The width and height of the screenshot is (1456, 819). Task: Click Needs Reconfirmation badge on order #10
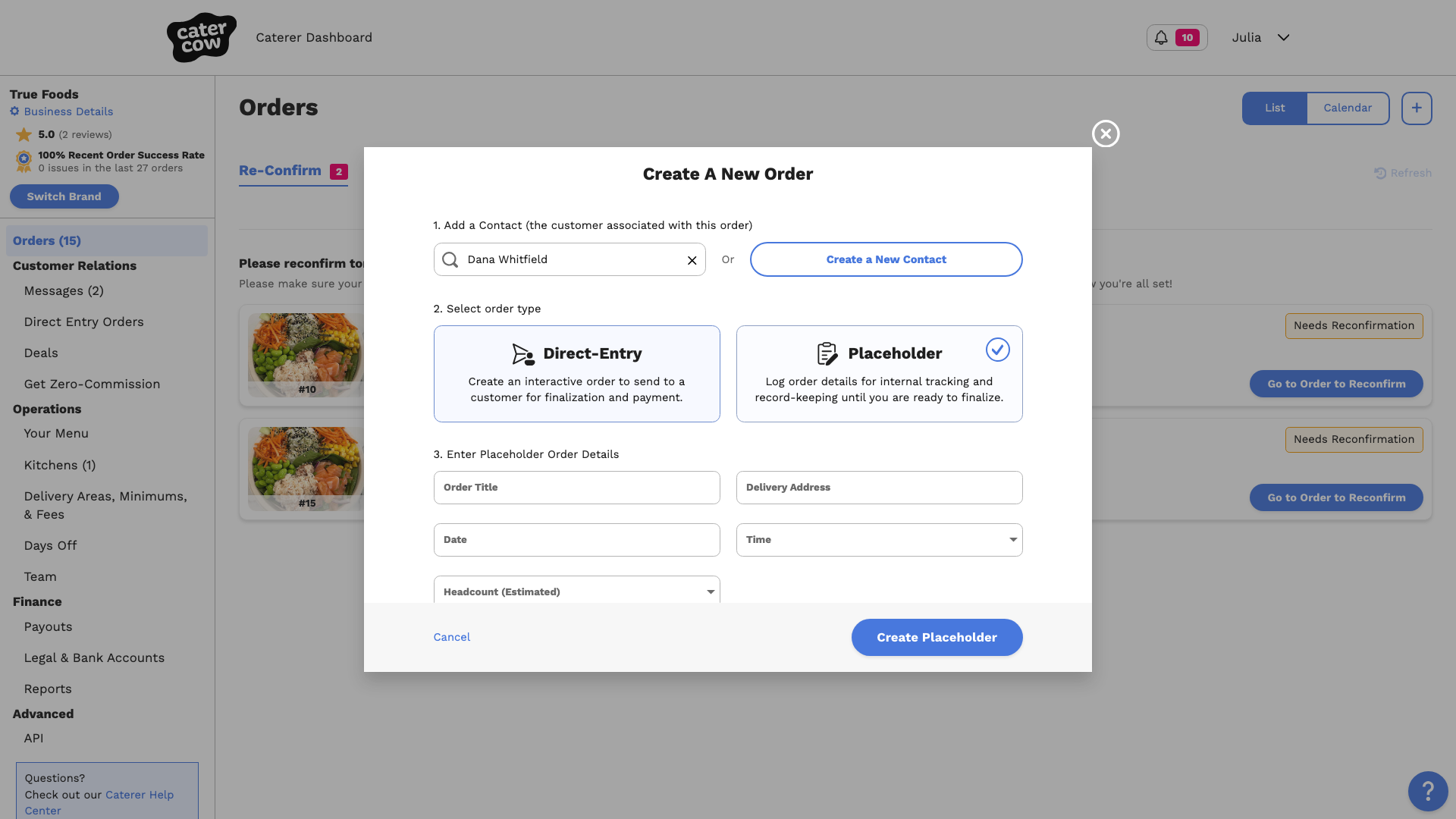[1354, 326]
